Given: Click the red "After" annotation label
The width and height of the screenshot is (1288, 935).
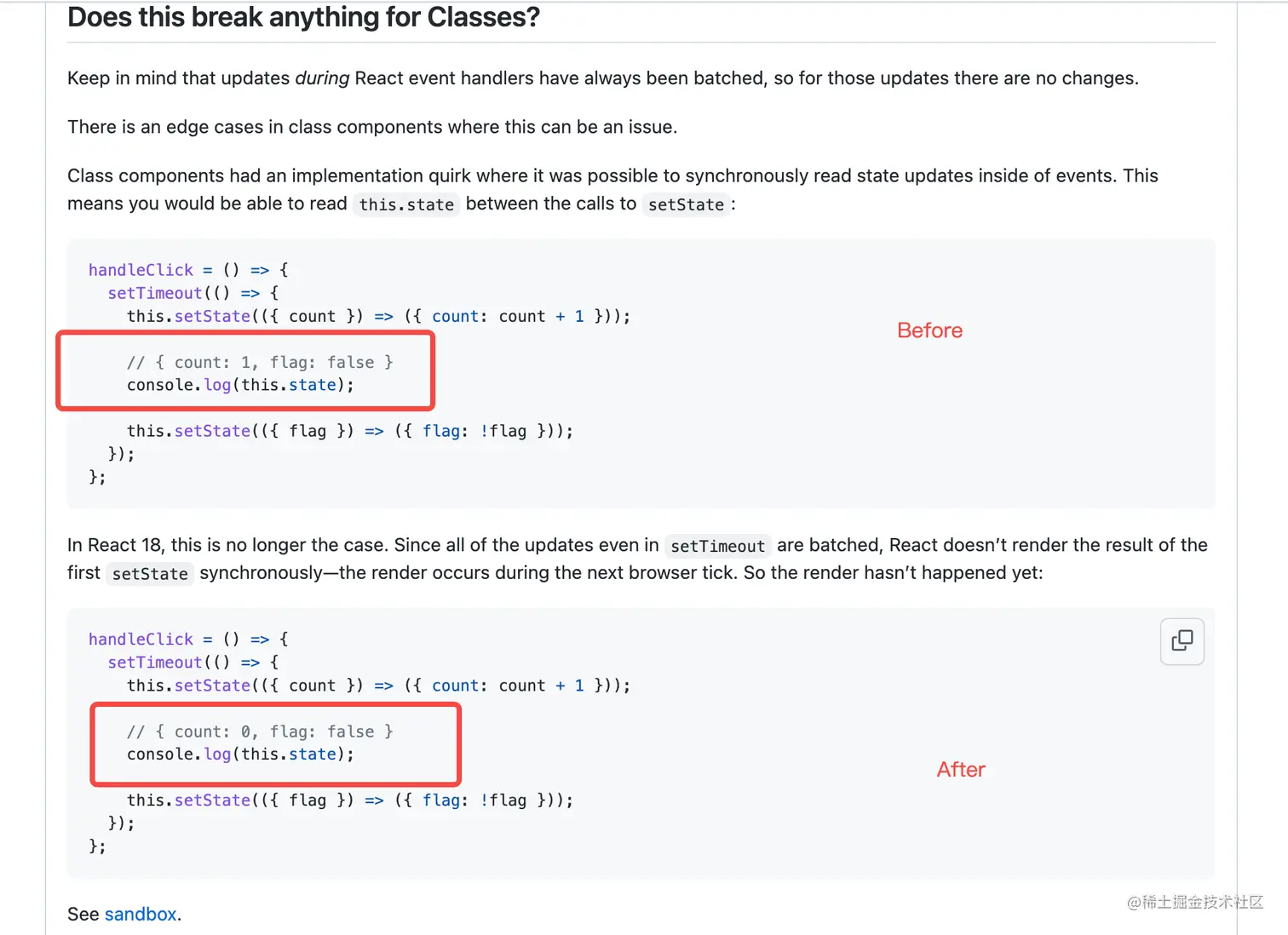Looking at the screenshot, I should tap(961, 769).
